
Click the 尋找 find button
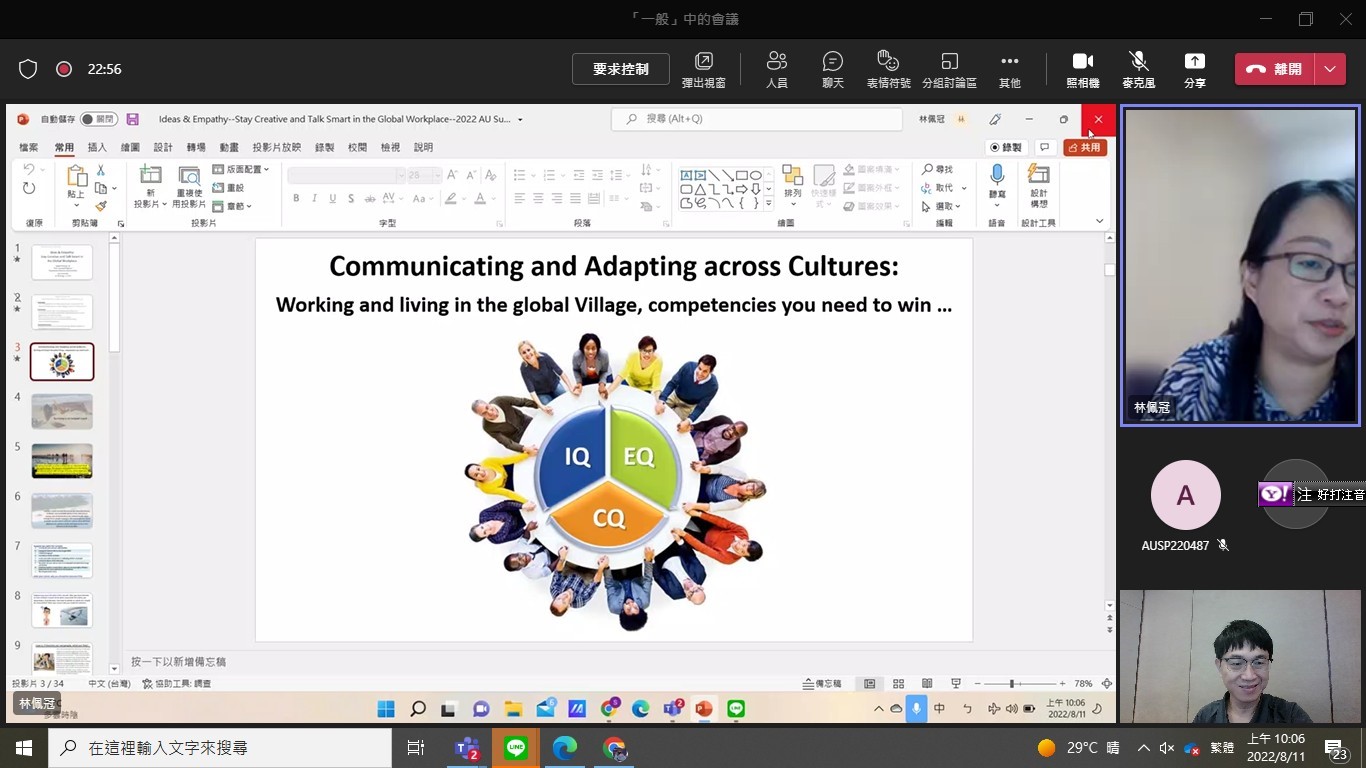(938, 169)
